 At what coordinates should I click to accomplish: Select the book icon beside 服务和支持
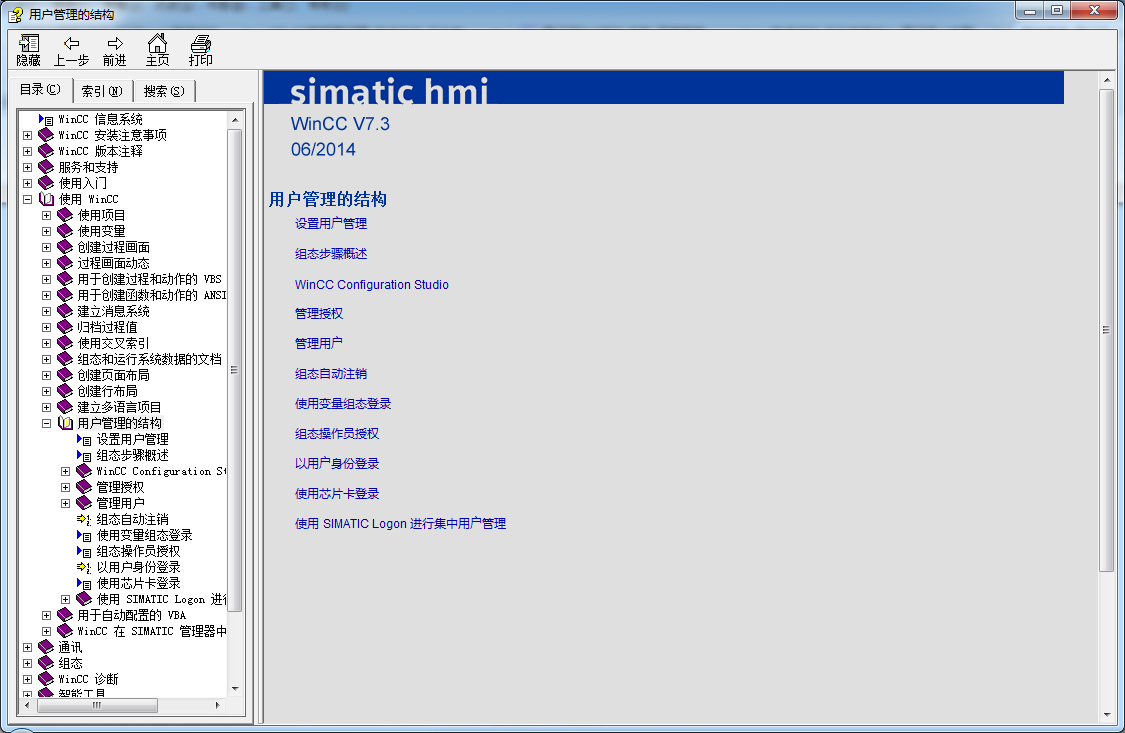pos(46,167)
